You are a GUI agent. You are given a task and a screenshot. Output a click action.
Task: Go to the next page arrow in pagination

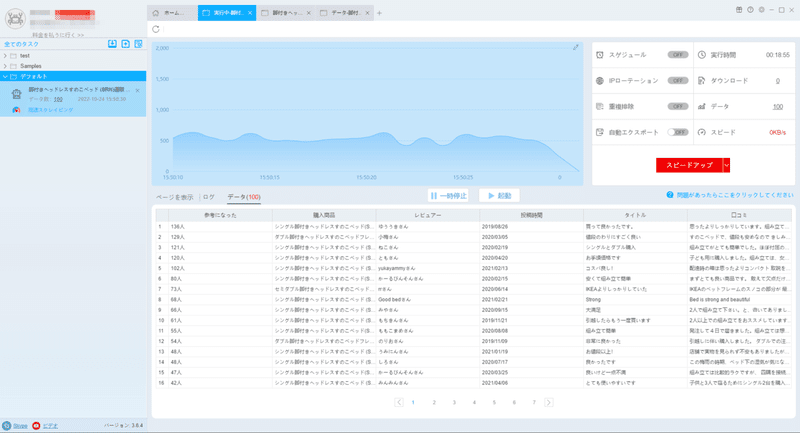(x=548, y=402)
